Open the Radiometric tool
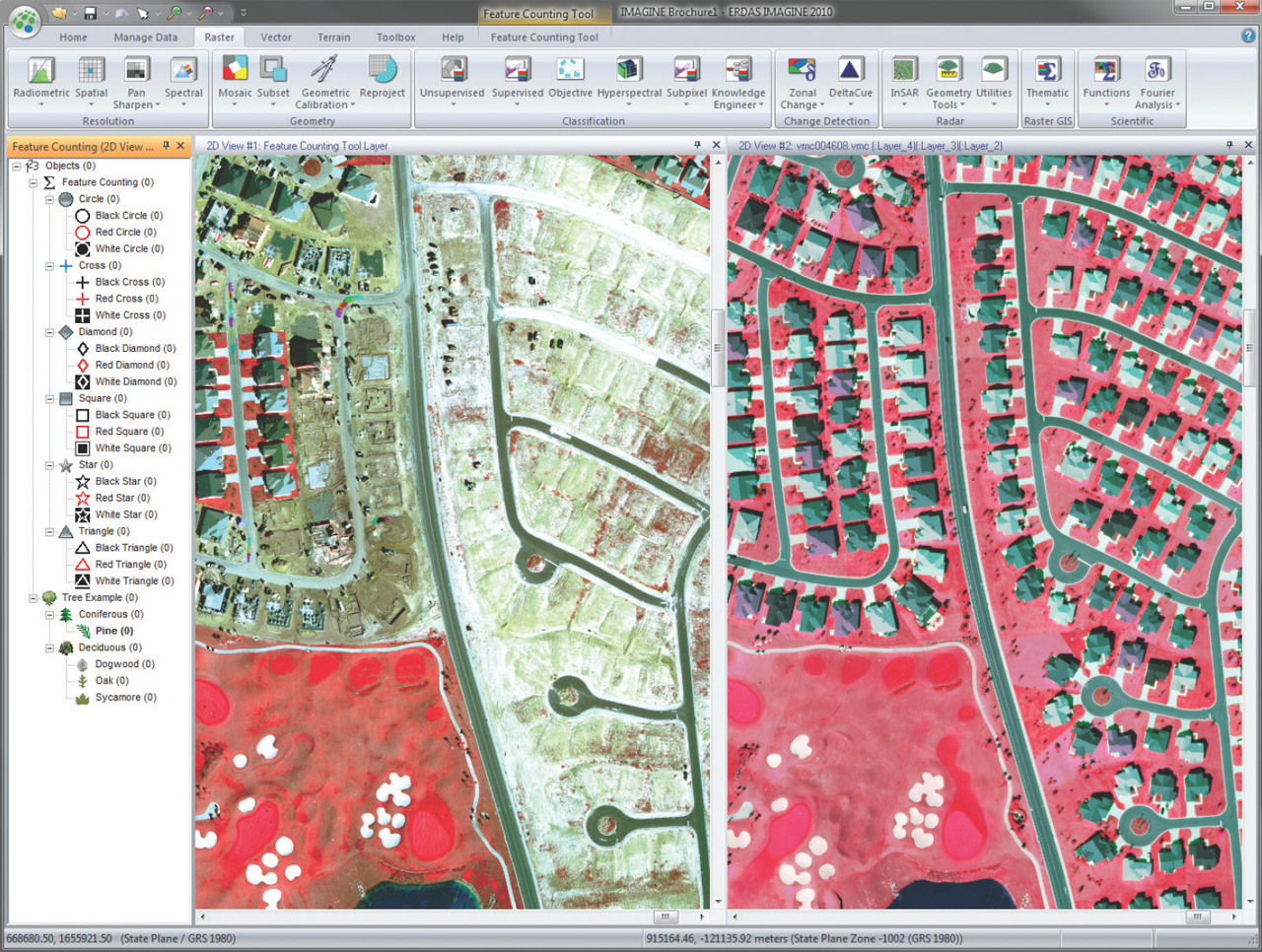 click(40, 70)
